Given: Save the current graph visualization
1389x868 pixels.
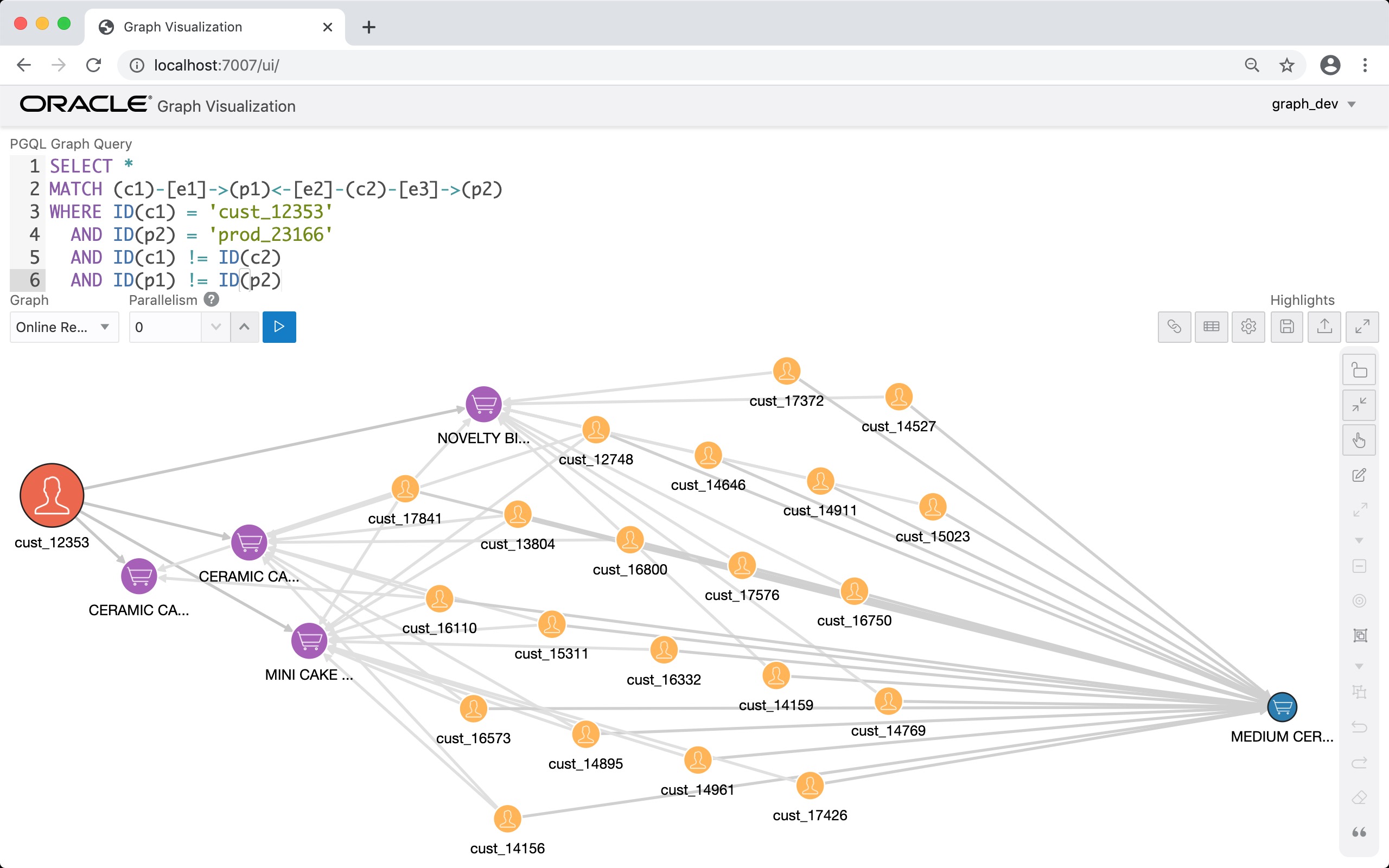Looking at the screenshot, I should tap(1286, 327).
